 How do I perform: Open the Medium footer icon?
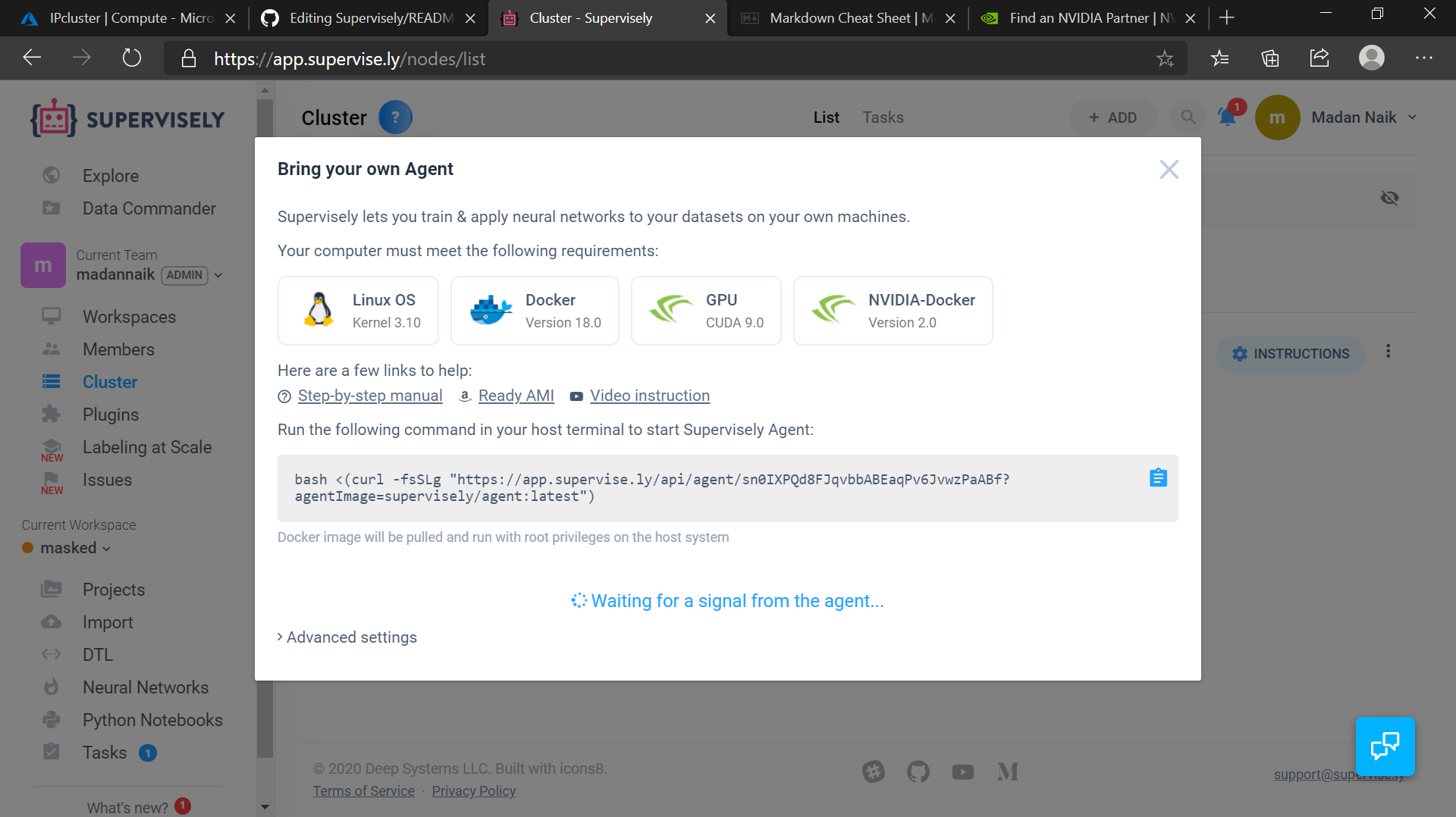click(1007, 772)
